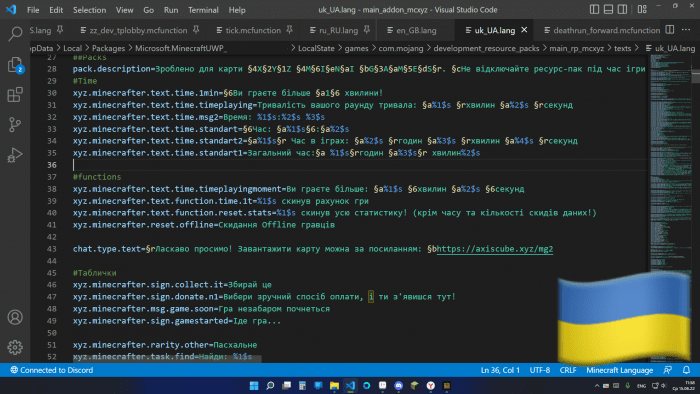This screenshot has width=700, height=394.
Task: Open the Explorer view with badge 2
Action: click(x=15, y=65)
